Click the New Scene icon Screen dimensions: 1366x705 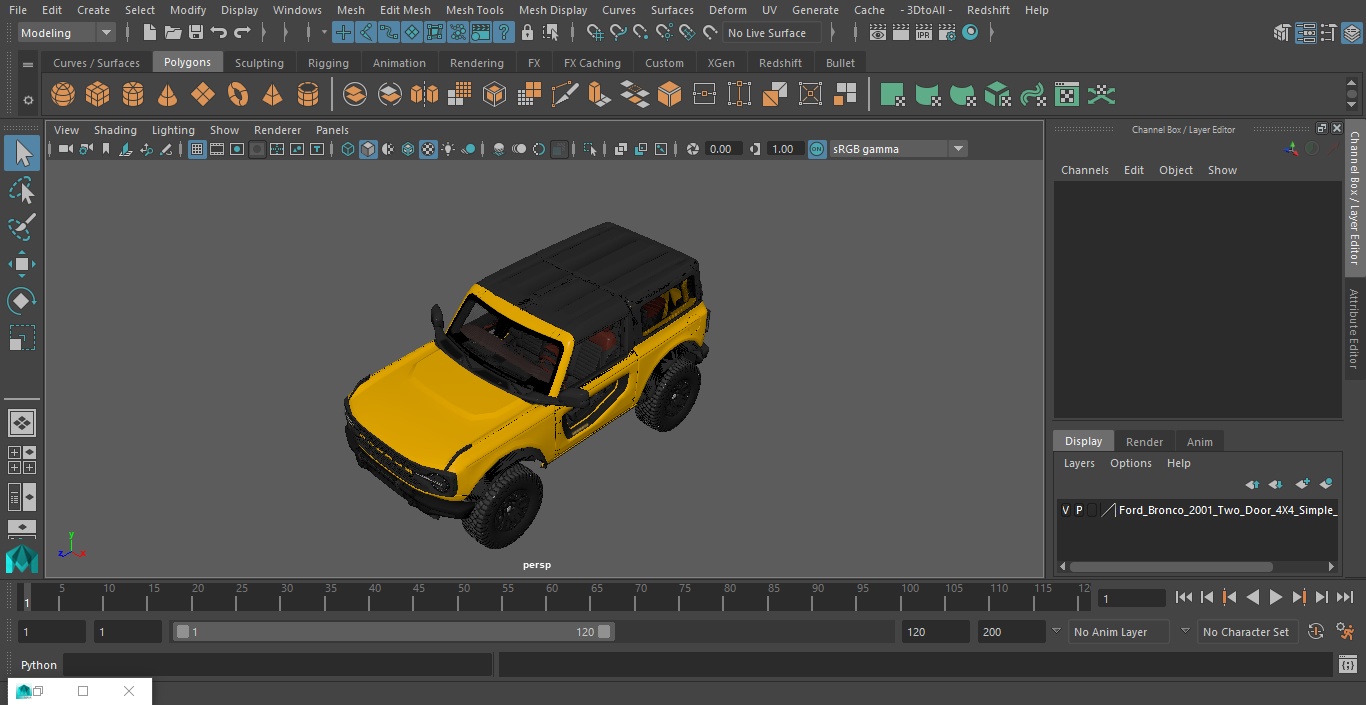(150, 33)
